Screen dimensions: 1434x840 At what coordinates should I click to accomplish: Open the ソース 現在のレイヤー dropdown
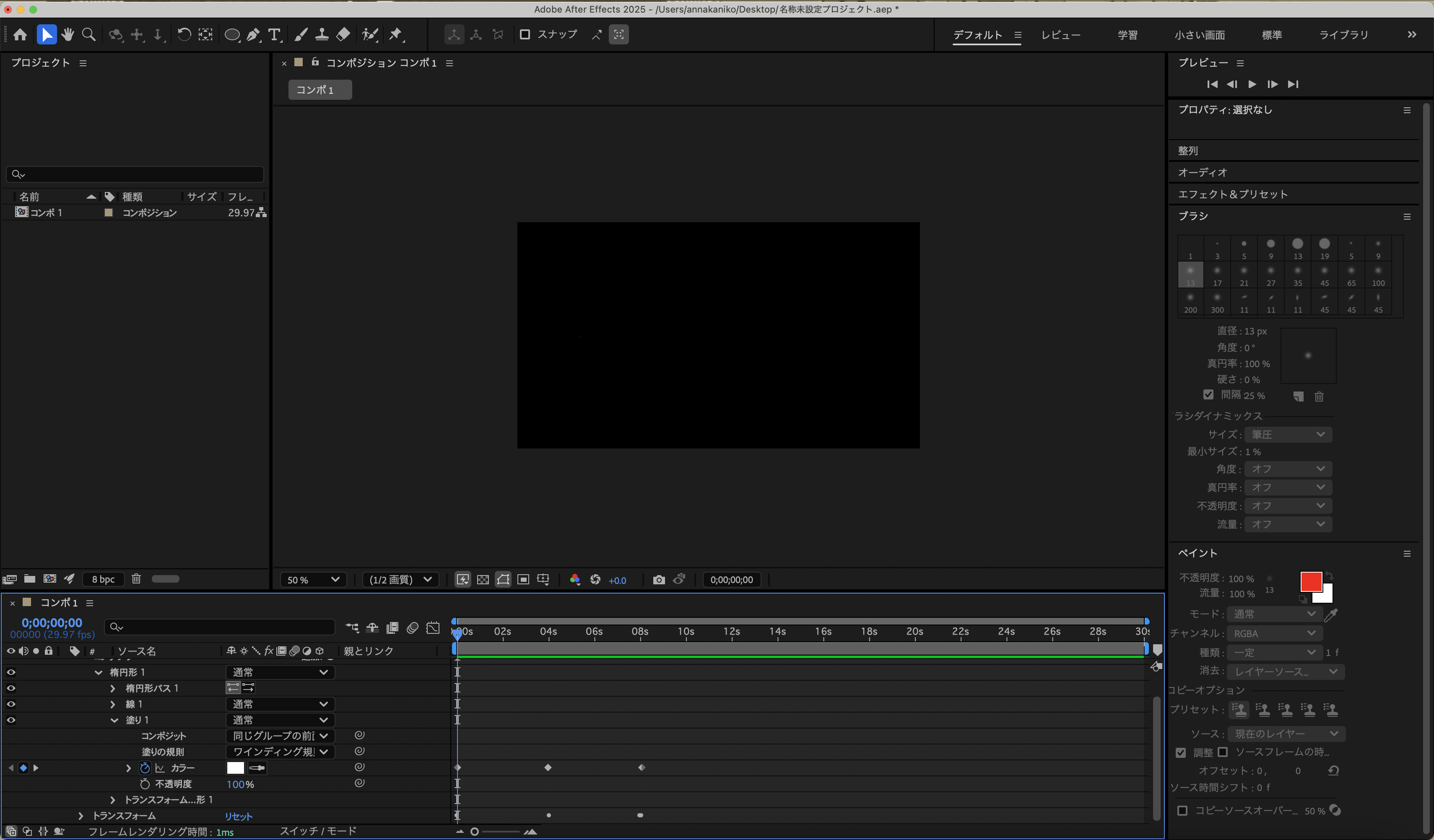[1286, 734]
